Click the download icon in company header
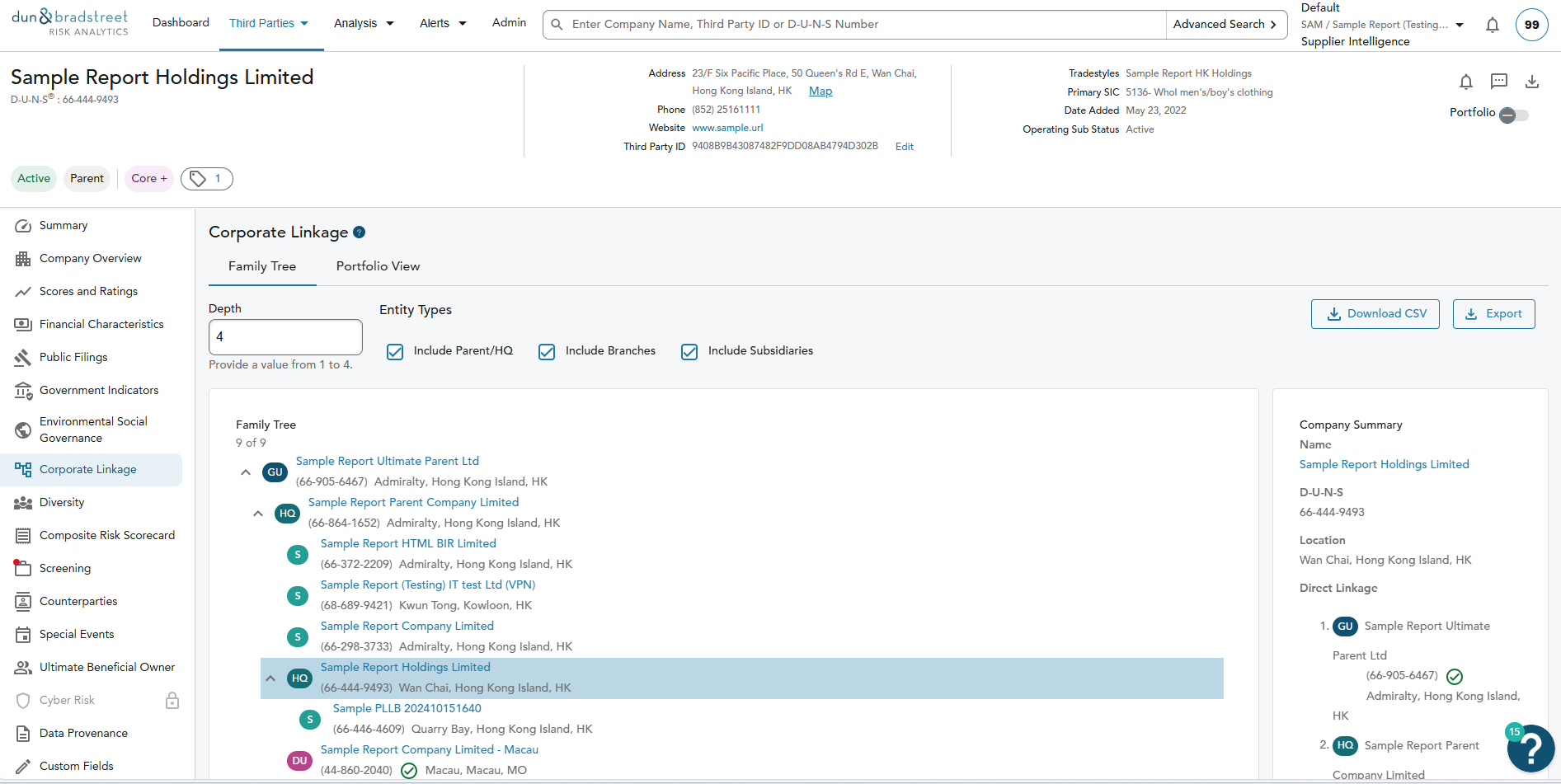Viewport: 1561px width, 784px height. 1531,82
